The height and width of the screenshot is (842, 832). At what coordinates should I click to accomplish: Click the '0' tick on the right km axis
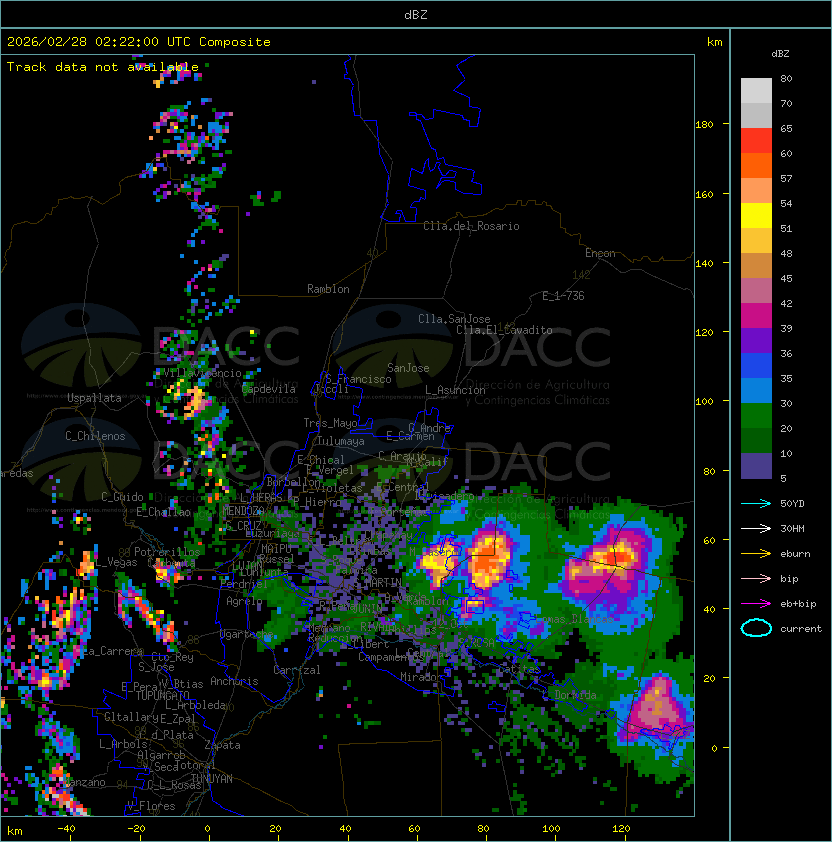pos(714,748)
